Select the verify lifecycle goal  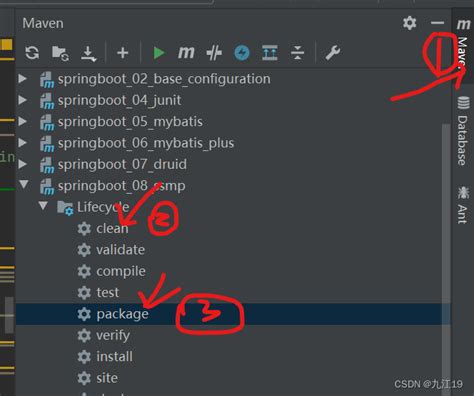tap(113, 335)
